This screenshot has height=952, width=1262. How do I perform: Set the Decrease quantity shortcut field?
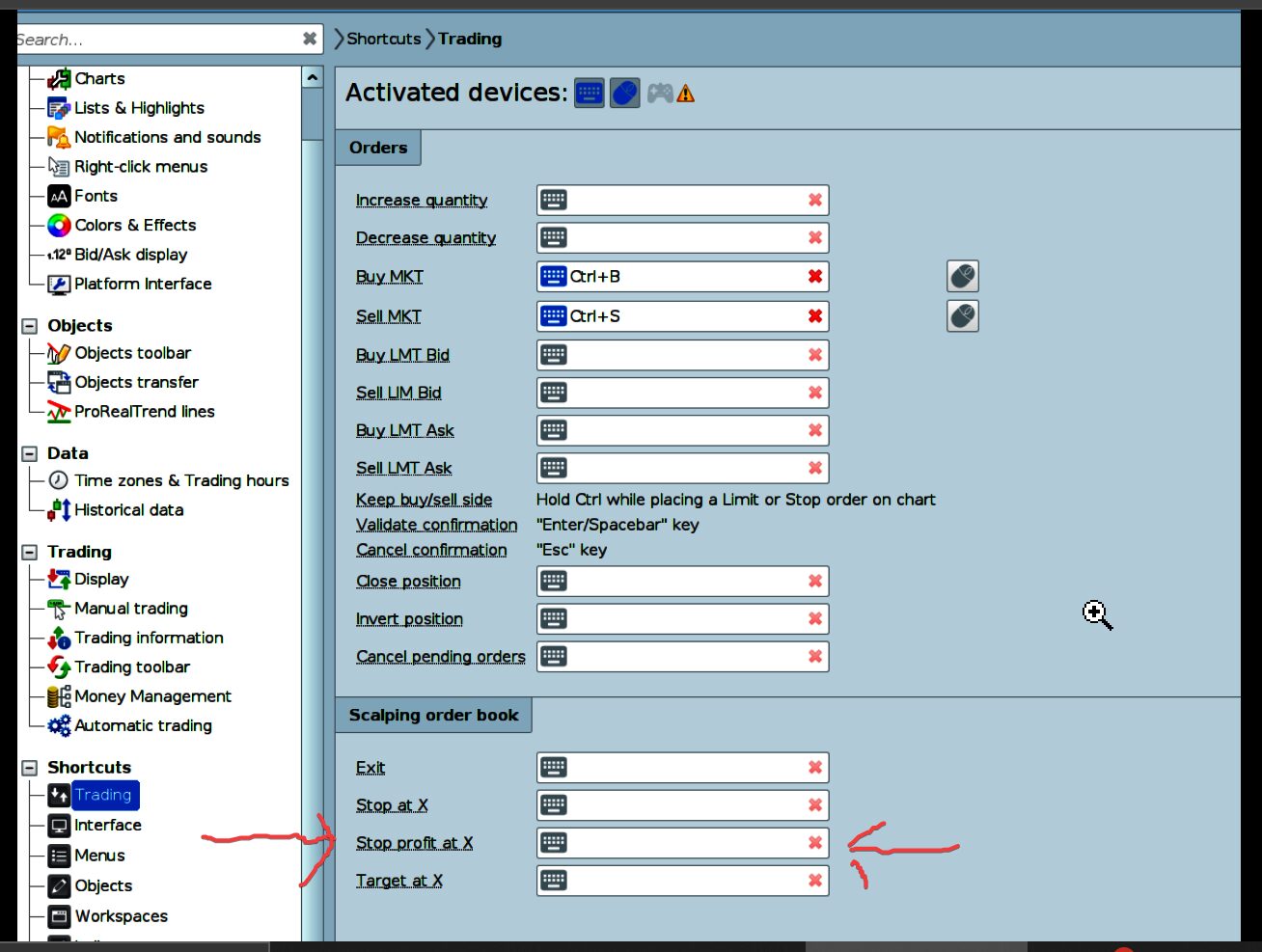coord(683,238)
